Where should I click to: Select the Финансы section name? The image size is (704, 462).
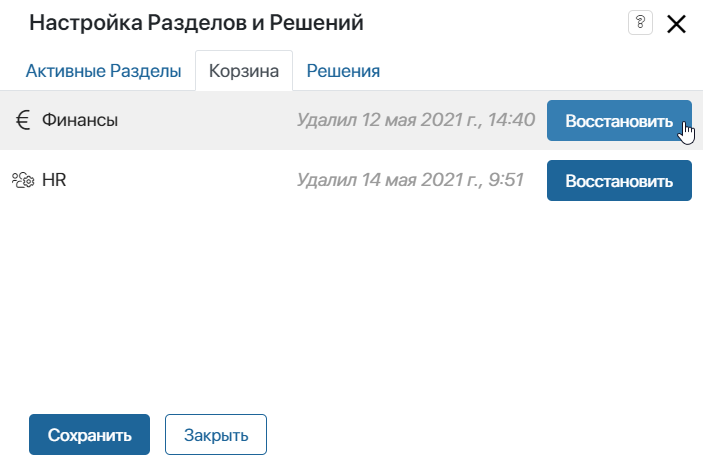(x=80, y=120)
